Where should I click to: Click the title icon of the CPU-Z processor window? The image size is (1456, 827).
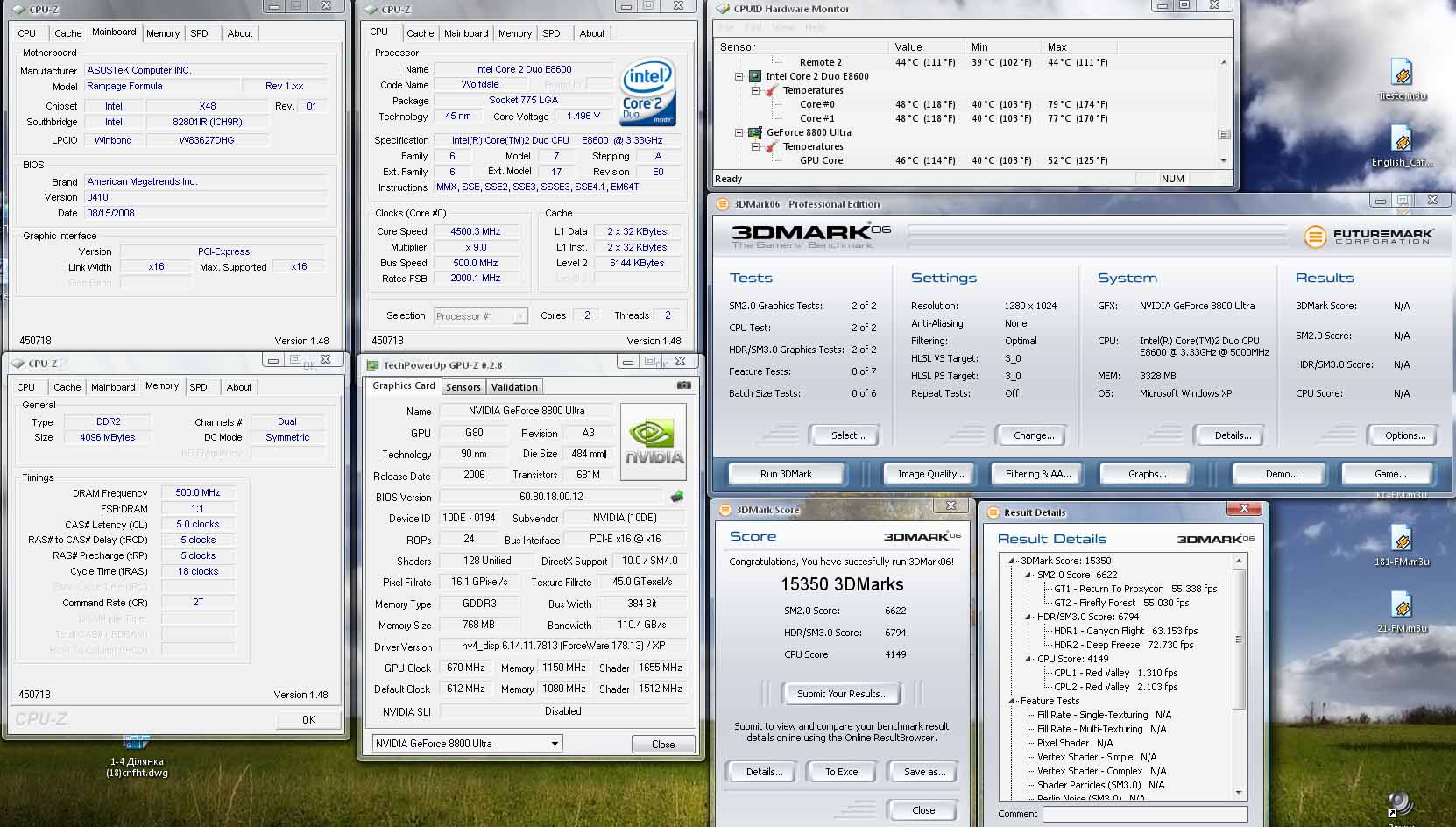(x=371, y=10)
